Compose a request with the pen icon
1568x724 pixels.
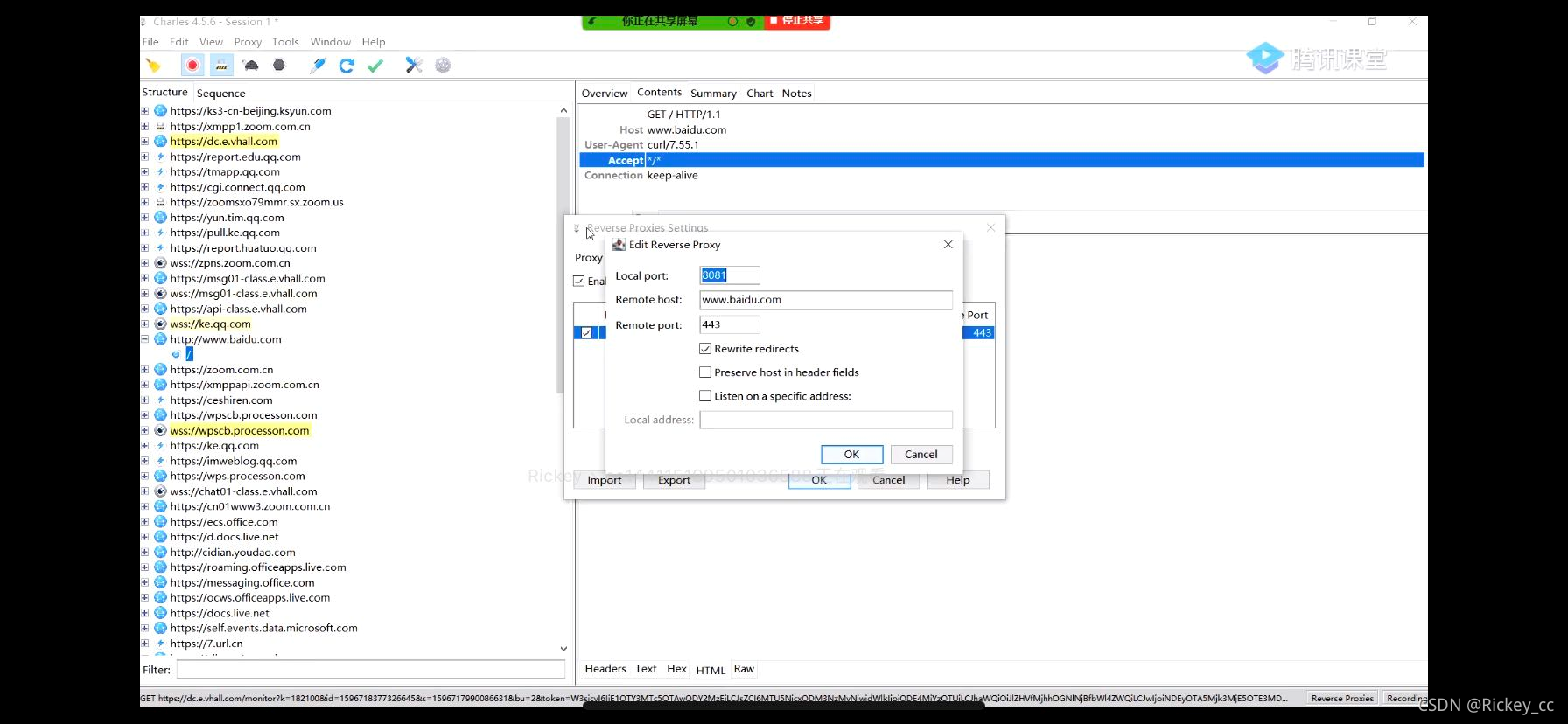(318, 66)
